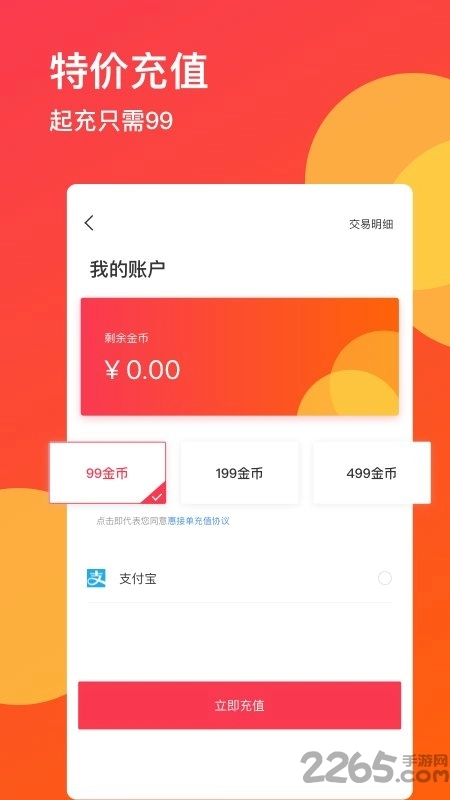Choose the 199金币 recharge amount
The width and height of the screenshot is (450, 800).
point(240,472)
